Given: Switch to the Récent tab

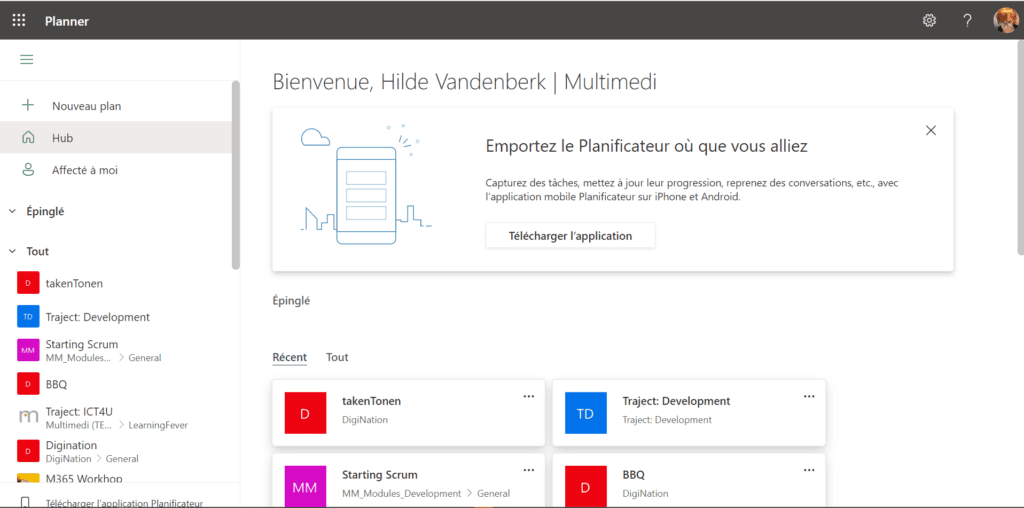Looking at the screenshot, I should pyautogui.click(x=289, y=357).
